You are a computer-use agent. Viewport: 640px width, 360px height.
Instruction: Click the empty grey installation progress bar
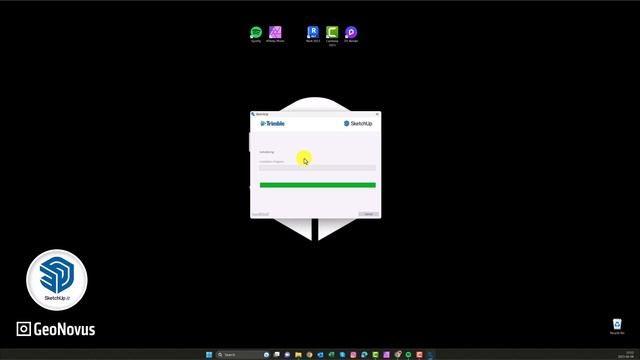coord(318,168)
